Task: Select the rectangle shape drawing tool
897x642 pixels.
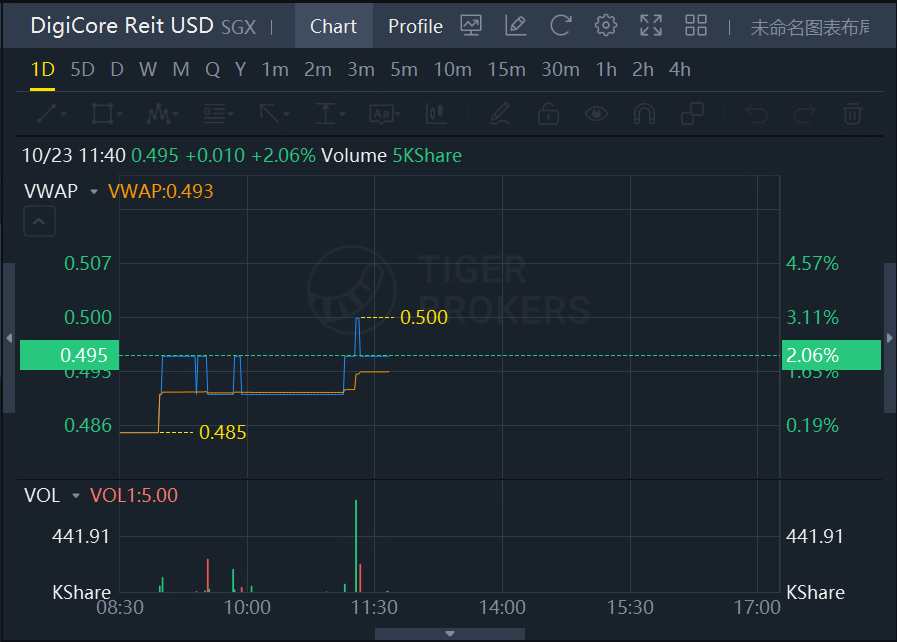Action: 102,114
